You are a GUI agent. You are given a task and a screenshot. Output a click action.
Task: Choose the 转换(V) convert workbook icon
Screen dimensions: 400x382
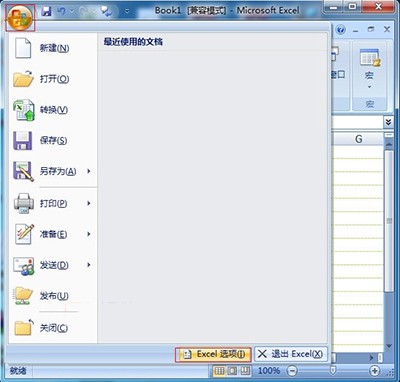click(23, 110)
